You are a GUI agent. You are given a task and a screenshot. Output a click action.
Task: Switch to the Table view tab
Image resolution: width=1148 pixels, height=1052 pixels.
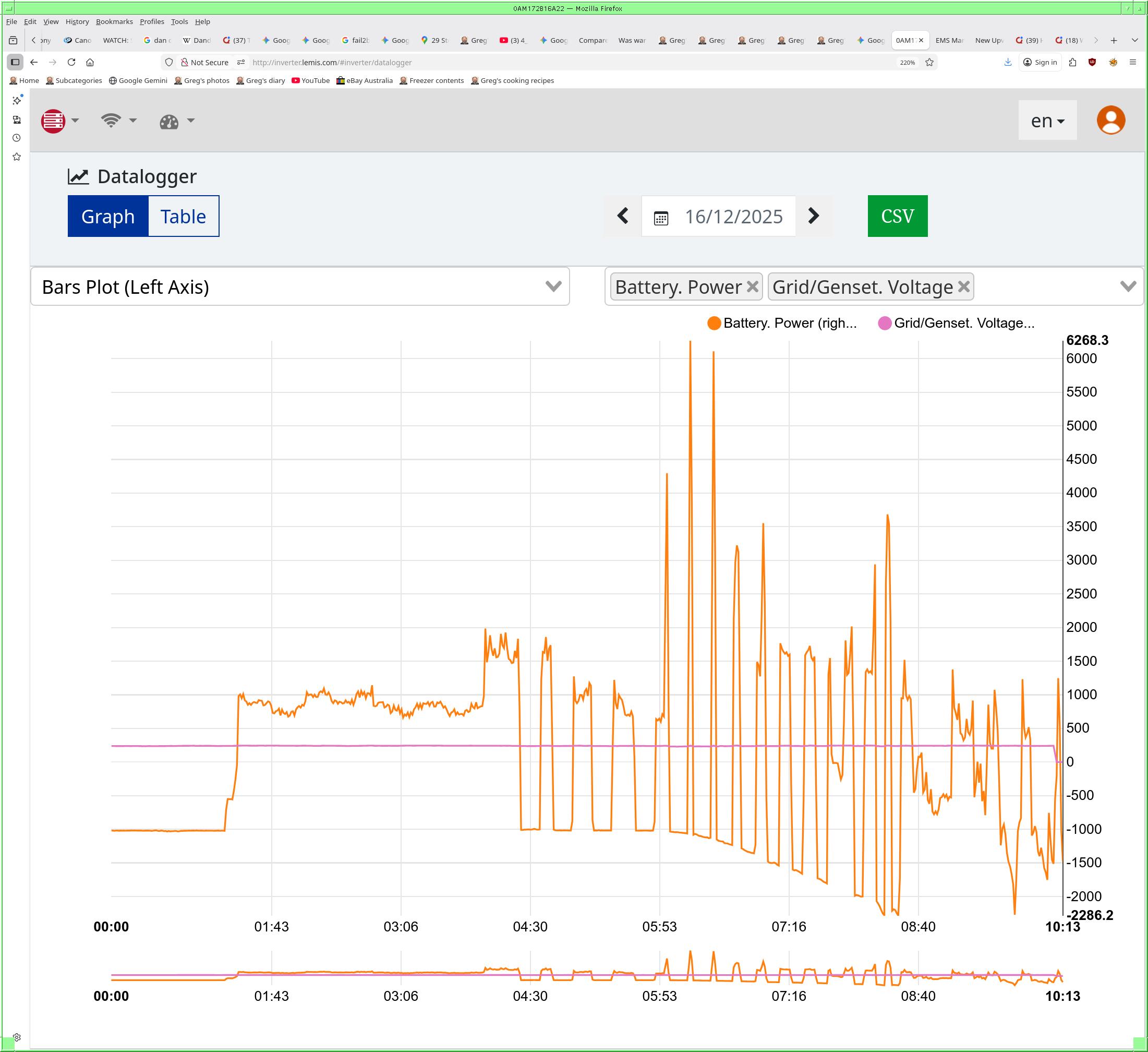pyautogui.click(x=183, y=217)
